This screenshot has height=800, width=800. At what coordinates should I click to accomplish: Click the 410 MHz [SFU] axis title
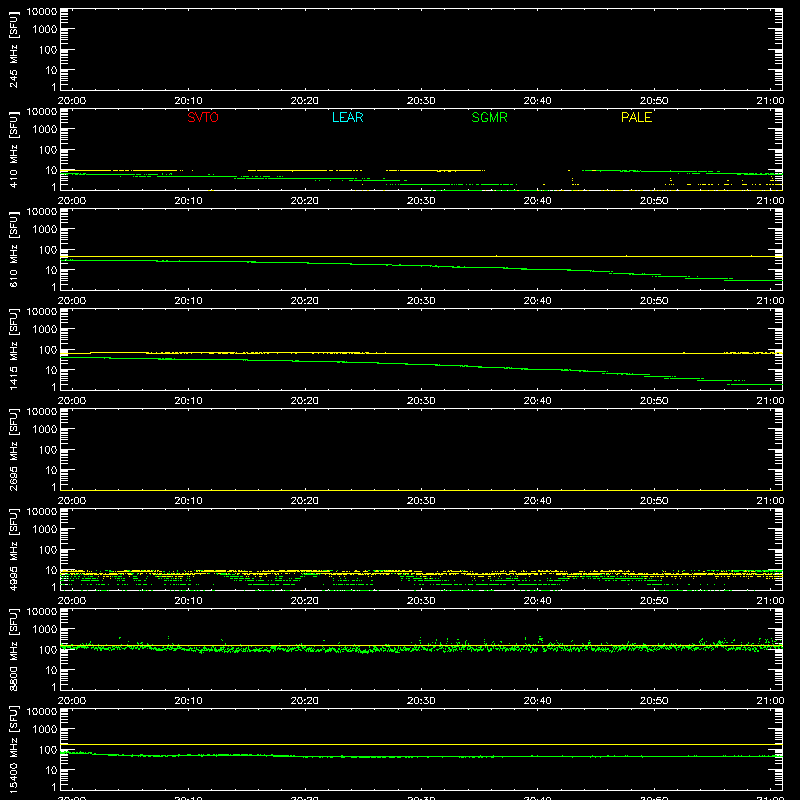(x=14, y=150)
